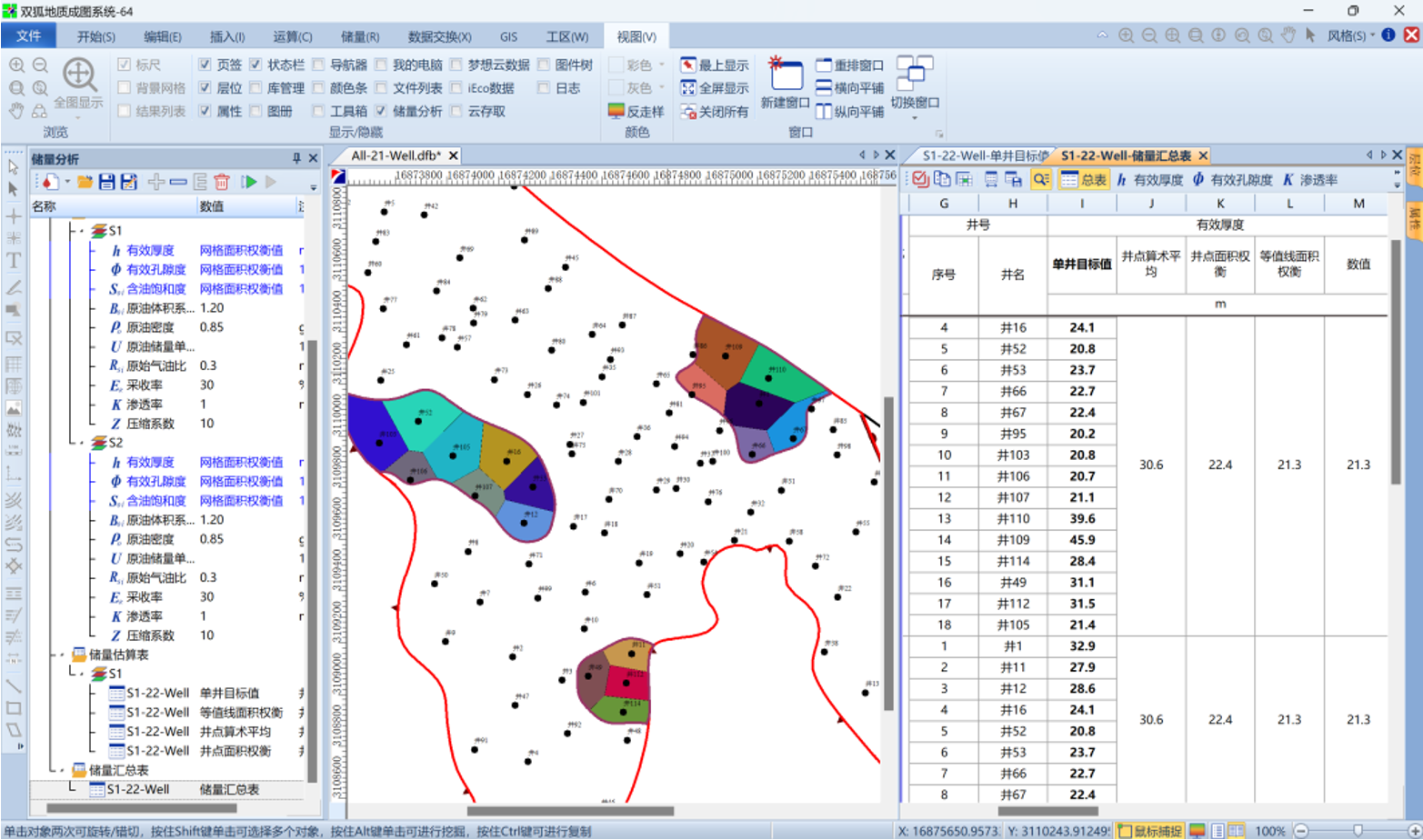Click 关闭所有 close all button
Viewport: 1423px width, 840px height.
715,111
